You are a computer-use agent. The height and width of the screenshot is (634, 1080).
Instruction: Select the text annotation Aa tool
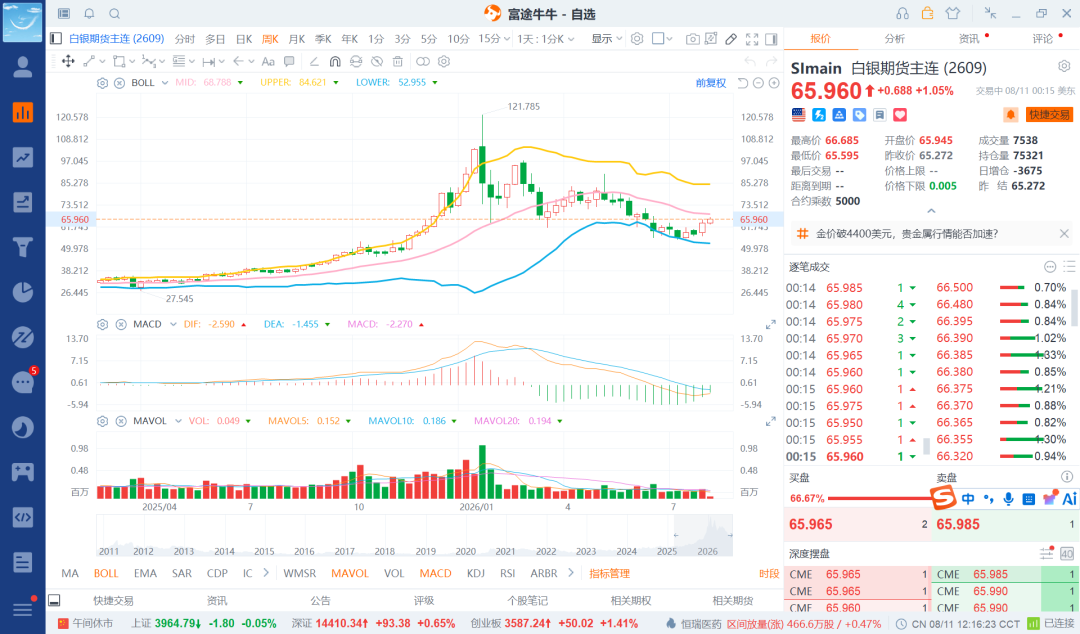pyautogui.click(x=268, y=61)
